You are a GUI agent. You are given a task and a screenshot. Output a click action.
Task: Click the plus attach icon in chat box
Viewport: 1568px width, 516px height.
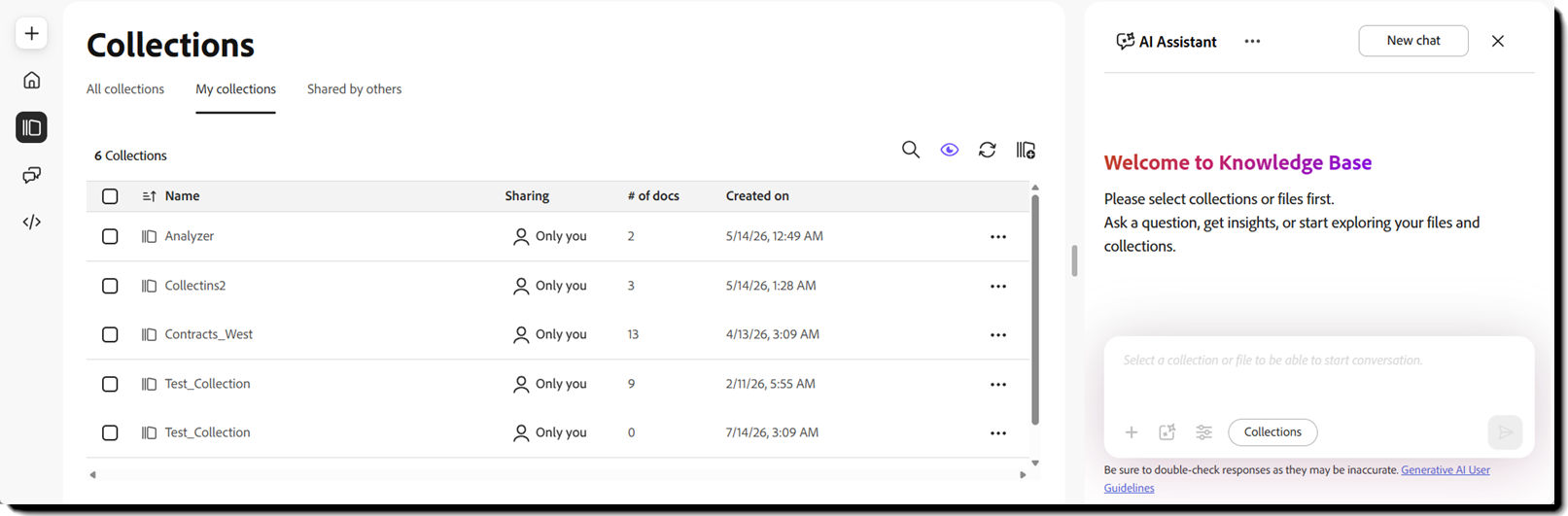[x=1131, y=432]
